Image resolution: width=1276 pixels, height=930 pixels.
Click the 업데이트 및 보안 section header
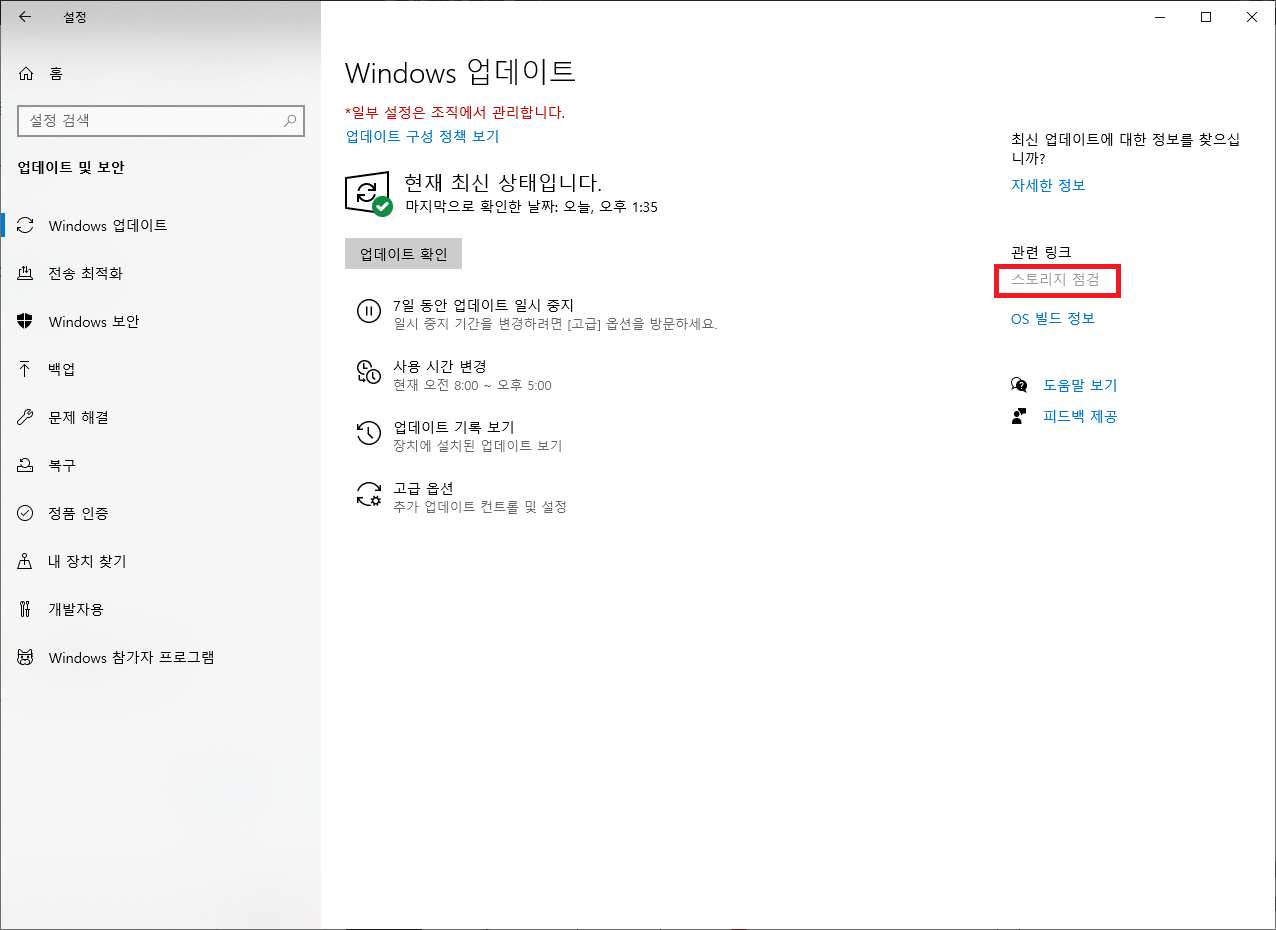tap(71, 168)
